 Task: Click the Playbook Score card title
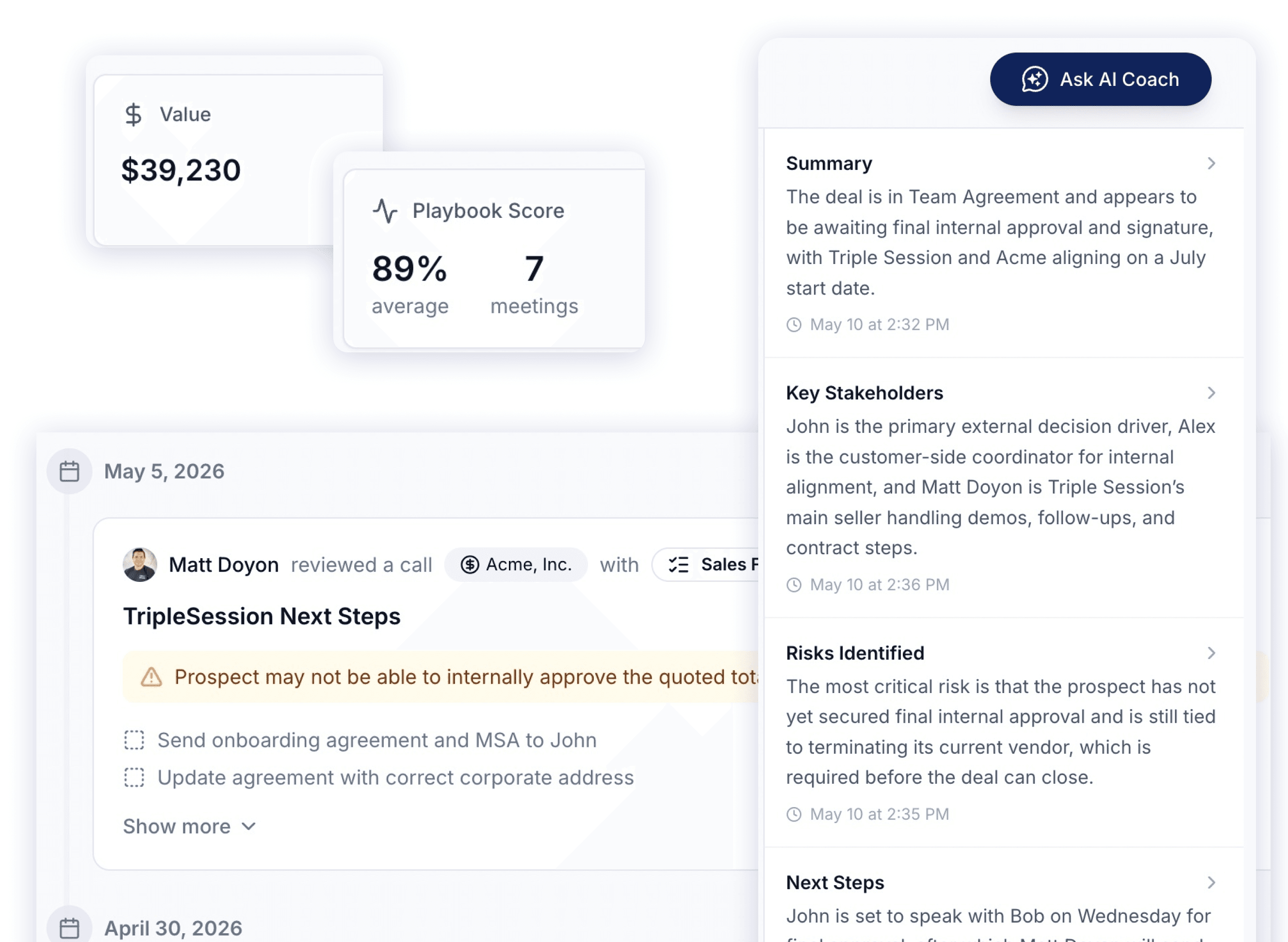tap(489, 211)
